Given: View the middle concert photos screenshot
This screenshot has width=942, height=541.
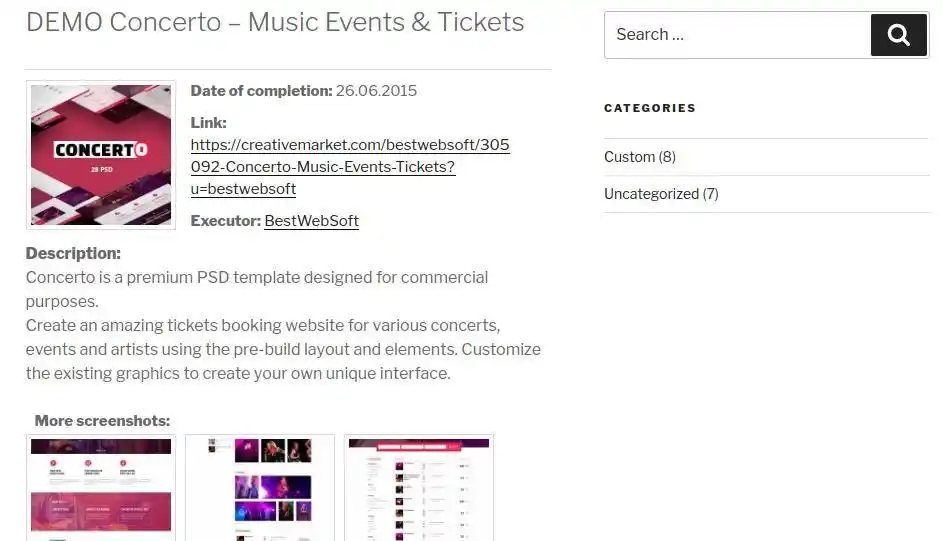Looking at the screenshot, I should coord(260,487).
